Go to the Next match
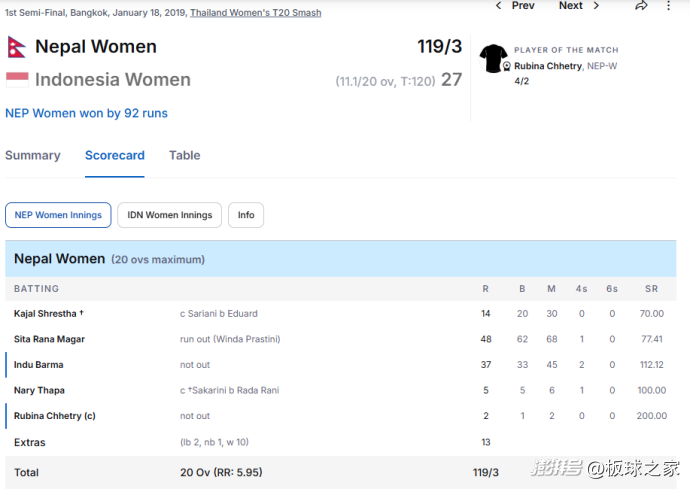The height and width of the screenshot is (489, 690). point(571,6)
